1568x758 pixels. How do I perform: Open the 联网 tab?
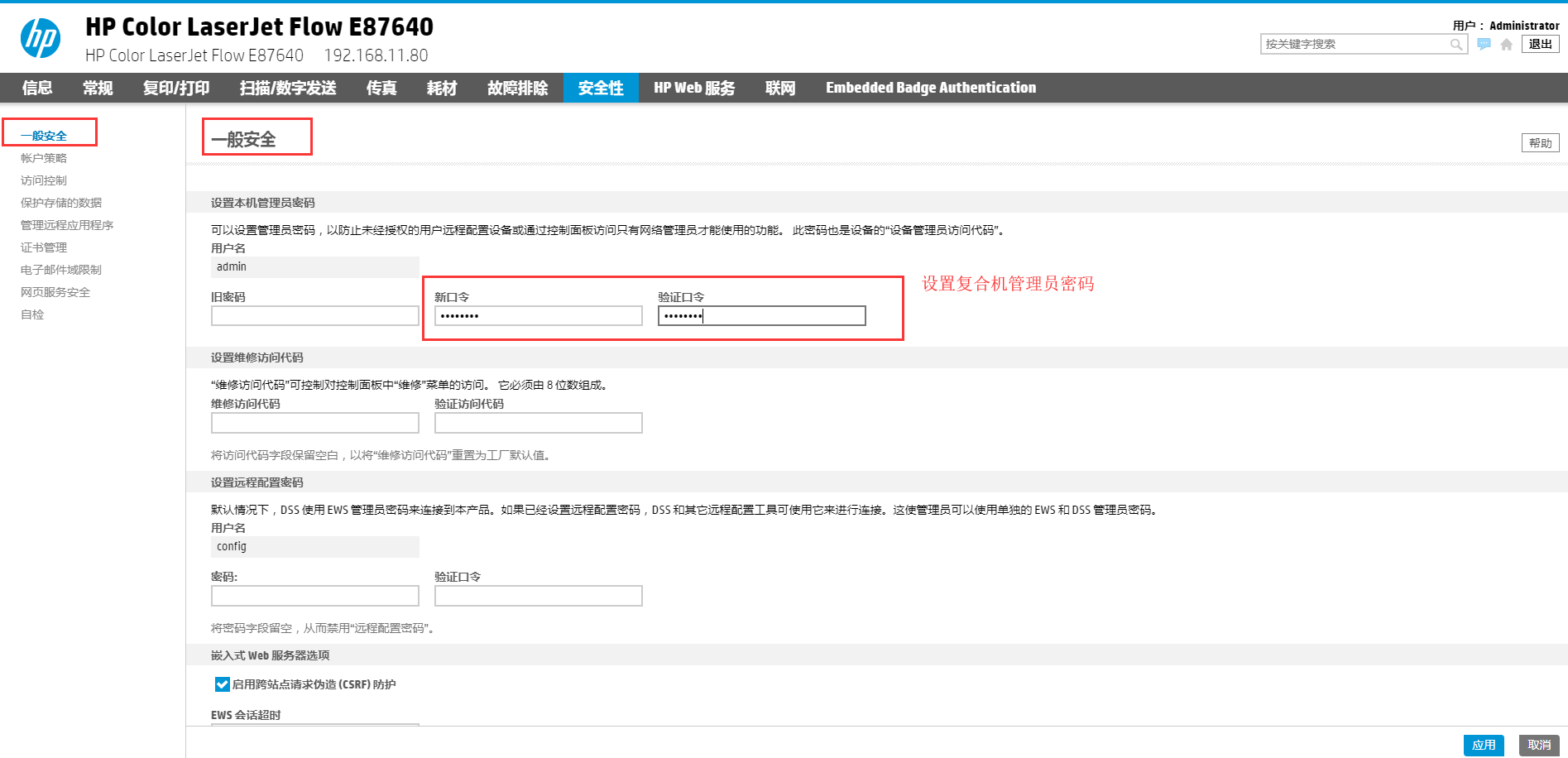pyautogui.click(x=780, y=88)
